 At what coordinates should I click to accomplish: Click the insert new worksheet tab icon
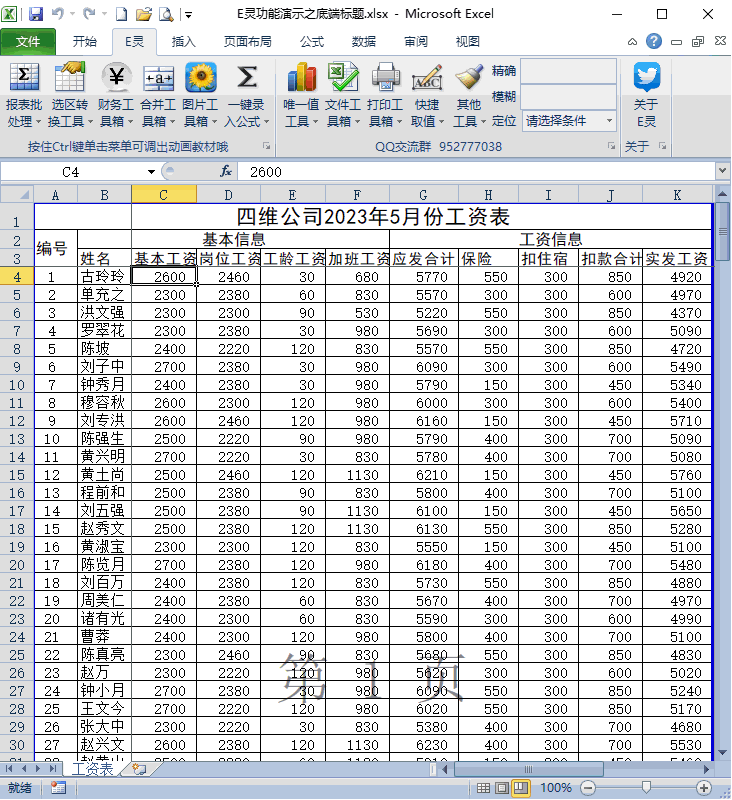[139, 769]
